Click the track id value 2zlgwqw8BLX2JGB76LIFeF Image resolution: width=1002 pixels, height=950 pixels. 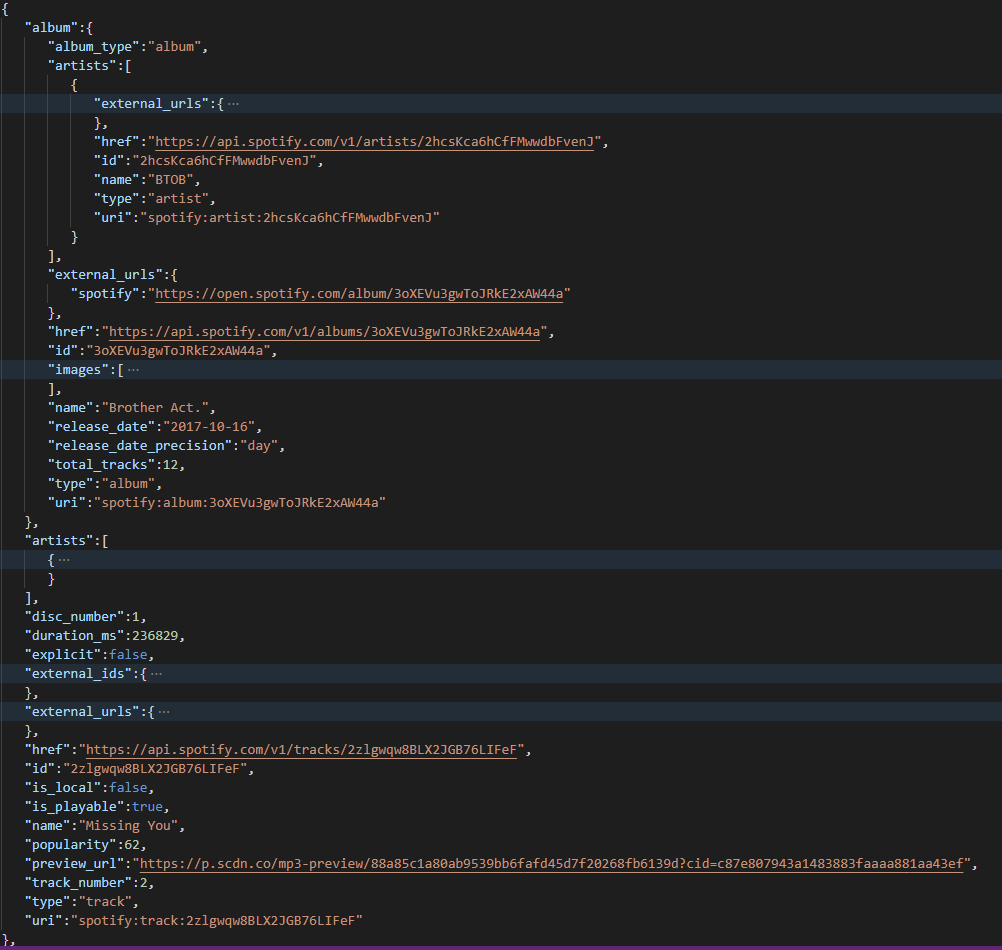point(155,769)
